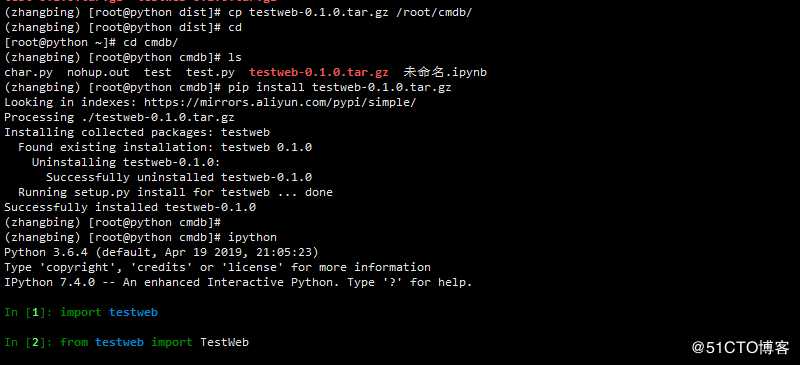Viewport: 800px width, 365px height.
Task: Click the 'import testweb' statement
Action: (109, 312)
